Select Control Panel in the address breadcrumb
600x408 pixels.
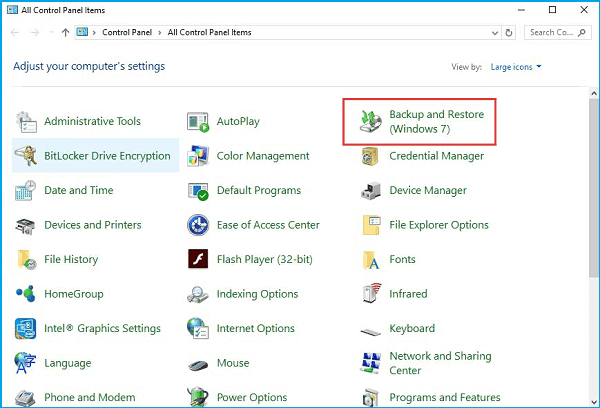(126, 32)
